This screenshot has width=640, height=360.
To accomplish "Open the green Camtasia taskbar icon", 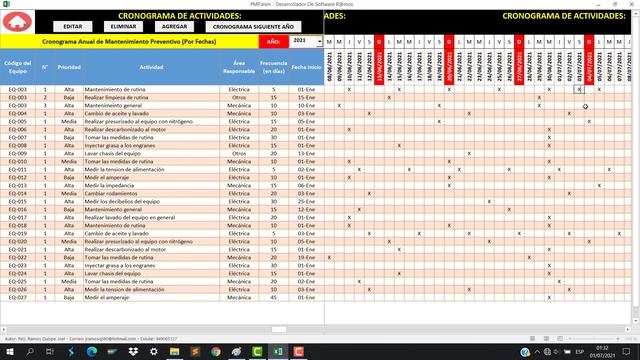I will coord(257,351).
